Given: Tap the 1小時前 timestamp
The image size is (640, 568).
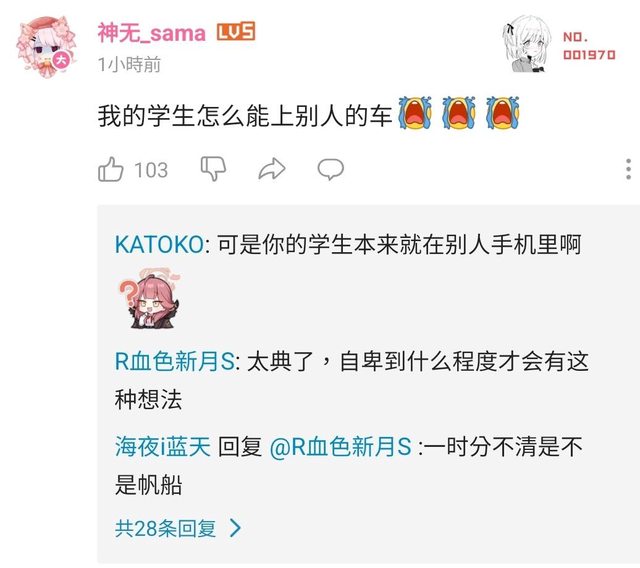Looking at the screenshot, I should pos(129,64).
